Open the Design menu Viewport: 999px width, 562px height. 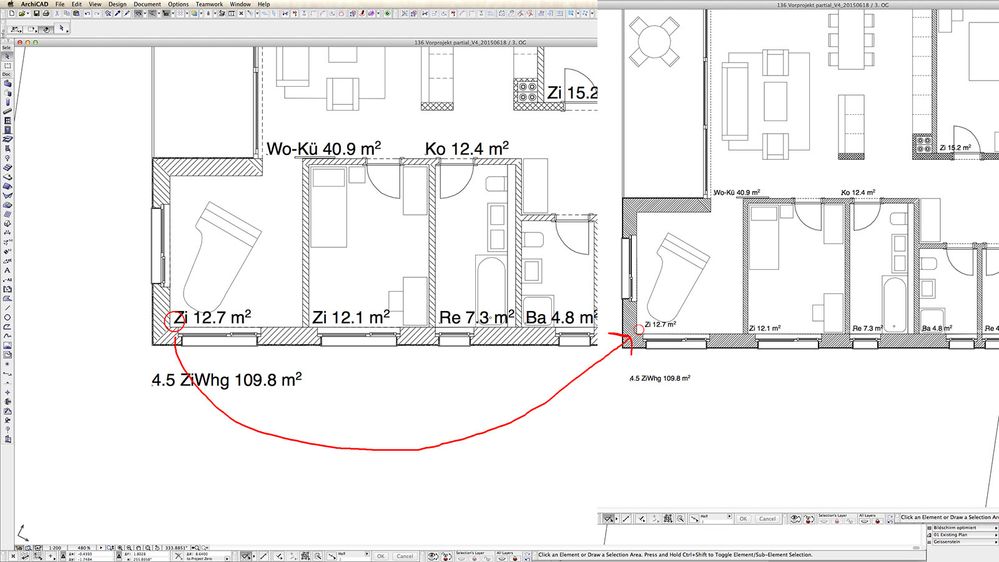[117, 4]
